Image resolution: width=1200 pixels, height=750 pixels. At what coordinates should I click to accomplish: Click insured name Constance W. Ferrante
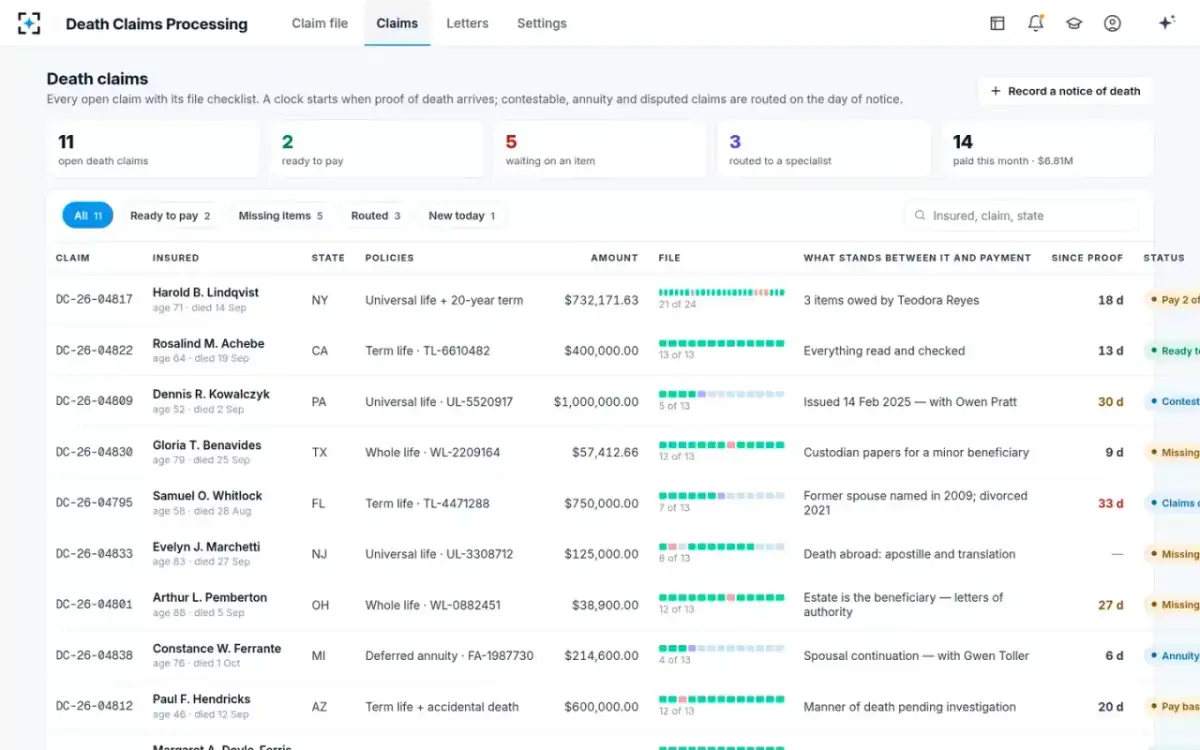click(217, 648)
